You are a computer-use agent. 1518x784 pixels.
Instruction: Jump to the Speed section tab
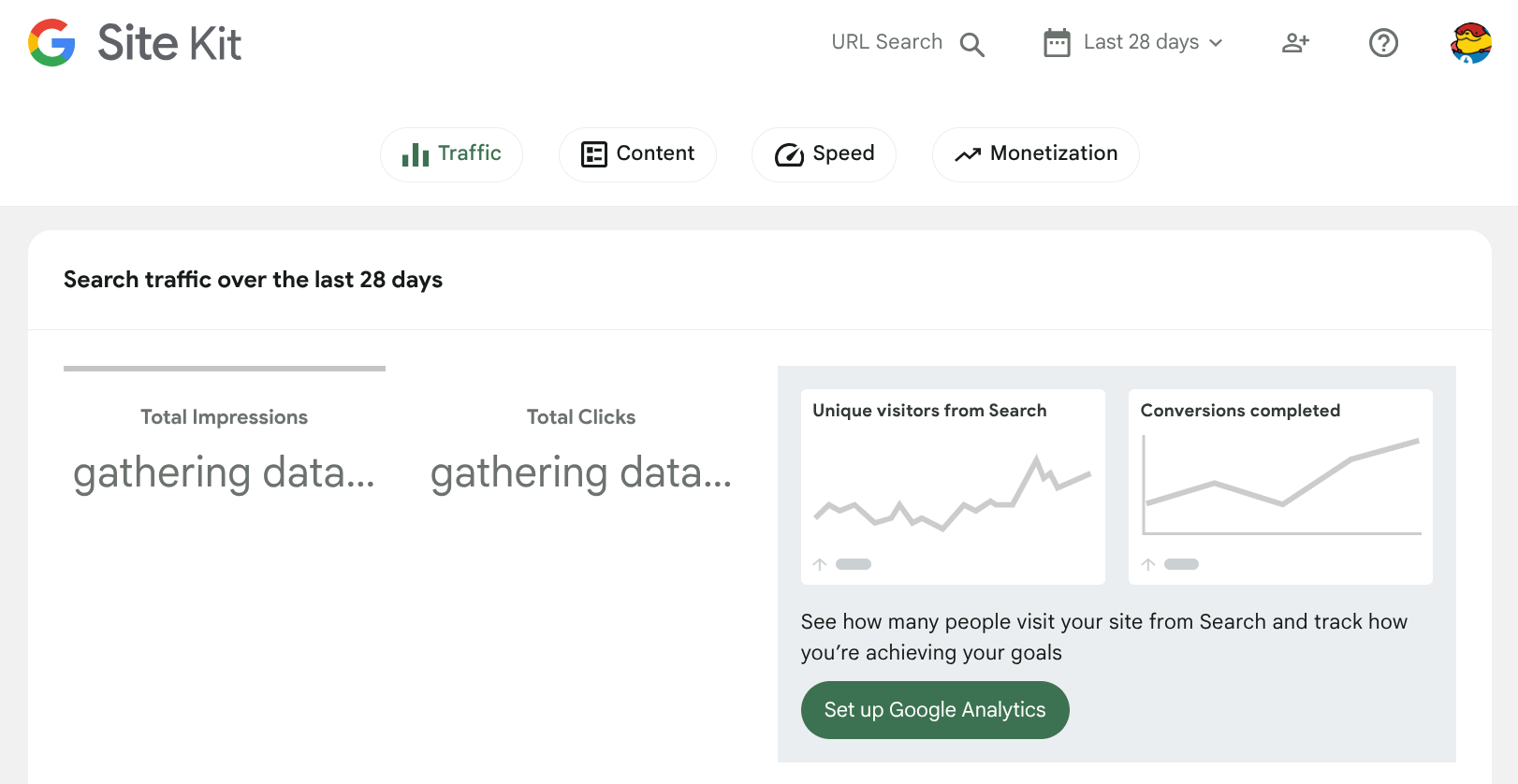click(x=824, y=154)
